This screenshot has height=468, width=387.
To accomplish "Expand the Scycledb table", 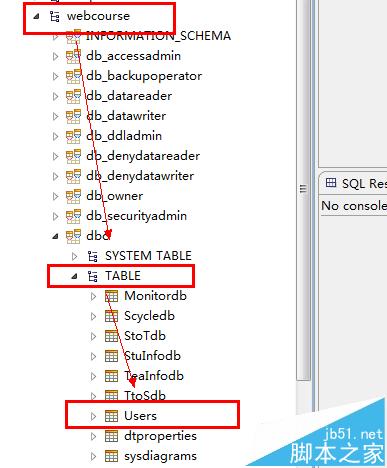I will (x=94, y=316).
